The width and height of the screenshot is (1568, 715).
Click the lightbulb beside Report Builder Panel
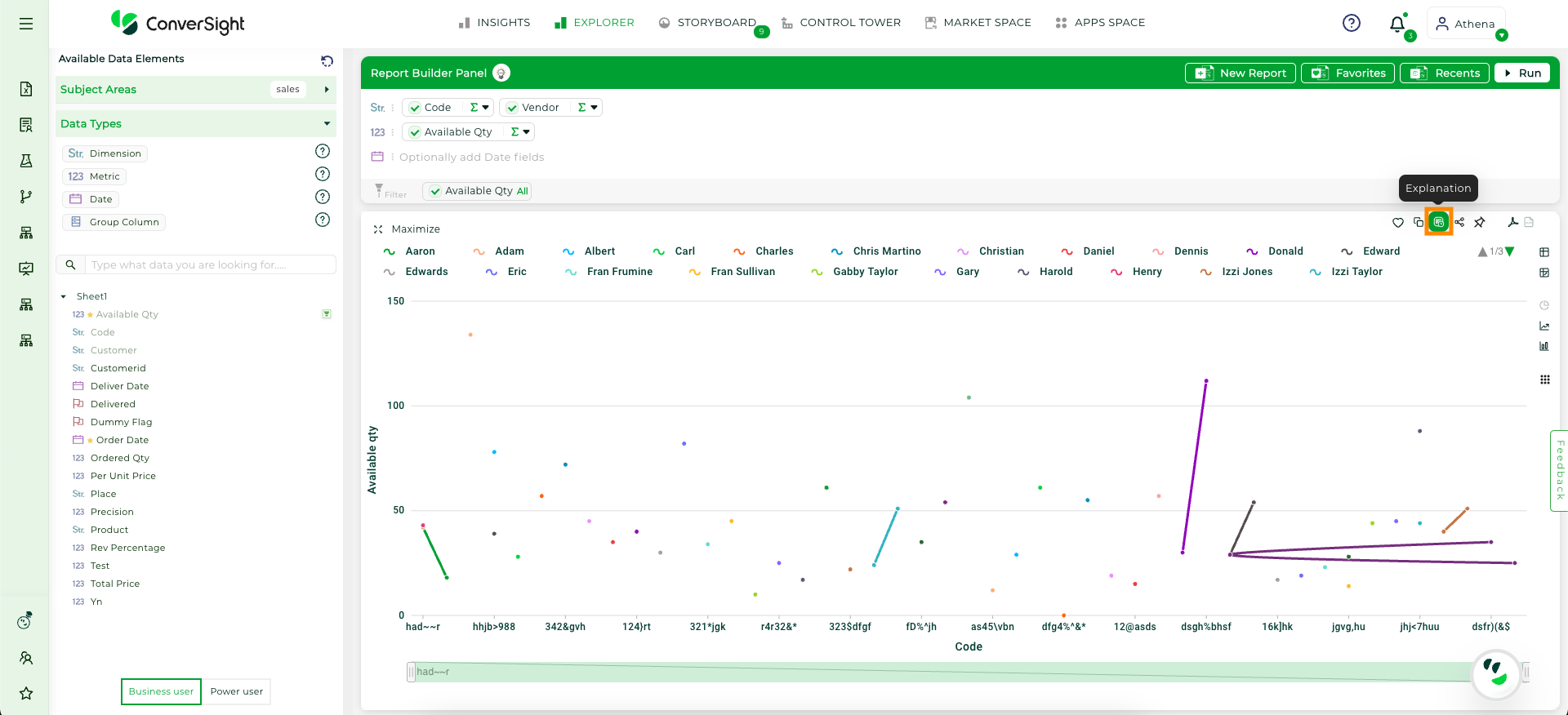pos(501,73)
